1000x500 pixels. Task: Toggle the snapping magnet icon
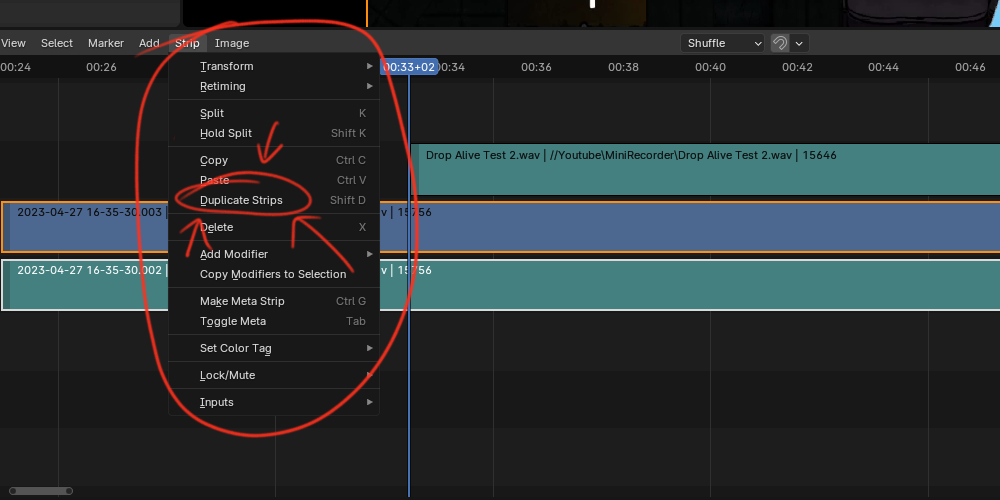[x=779, y=43]
